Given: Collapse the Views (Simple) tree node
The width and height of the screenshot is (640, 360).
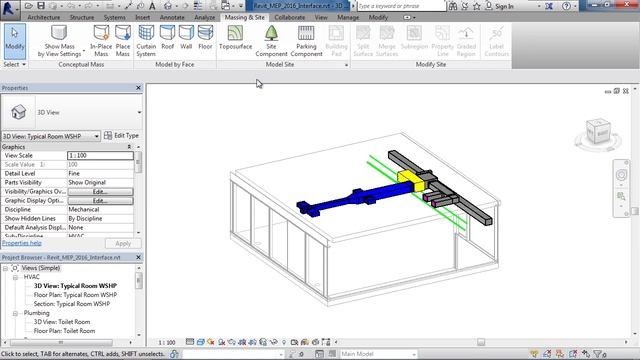Looking at the screenshot, I should tap(5, 268).
